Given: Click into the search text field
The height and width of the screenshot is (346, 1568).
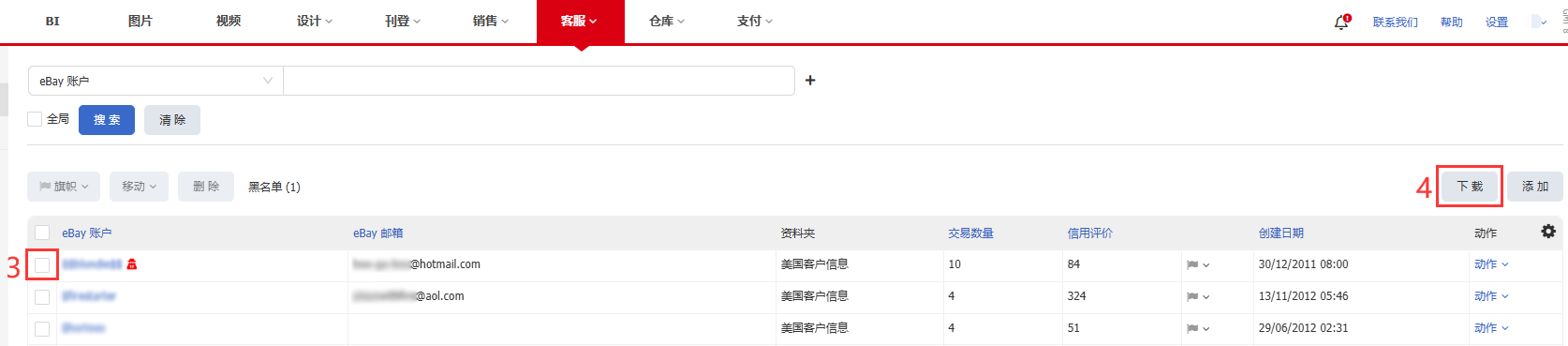Looking at the screenshot, I should 539,81.
